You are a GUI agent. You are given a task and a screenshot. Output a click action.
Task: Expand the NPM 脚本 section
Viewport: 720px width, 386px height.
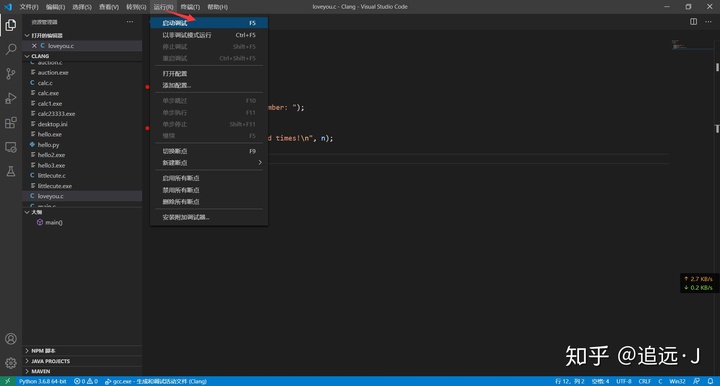pos(82,351)
